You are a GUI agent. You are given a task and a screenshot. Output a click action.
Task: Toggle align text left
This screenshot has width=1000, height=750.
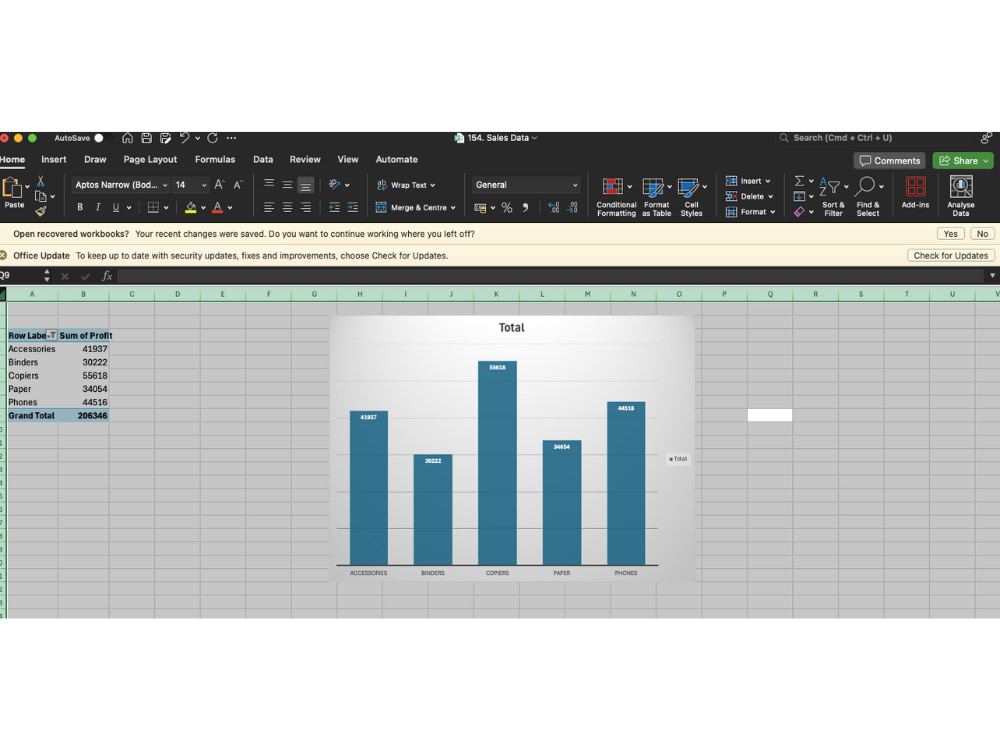pos(269,208)
